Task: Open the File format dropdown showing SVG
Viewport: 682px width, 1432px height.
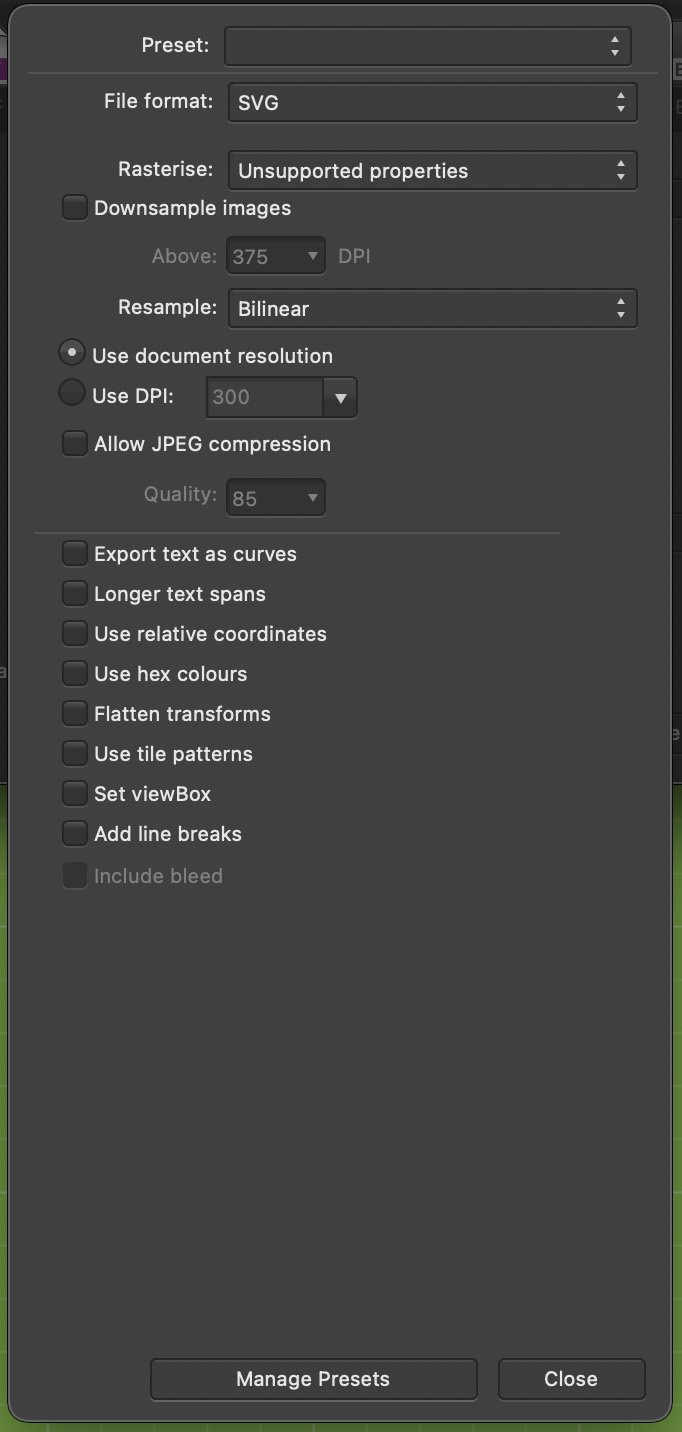Action: click(x=433, y=102)
